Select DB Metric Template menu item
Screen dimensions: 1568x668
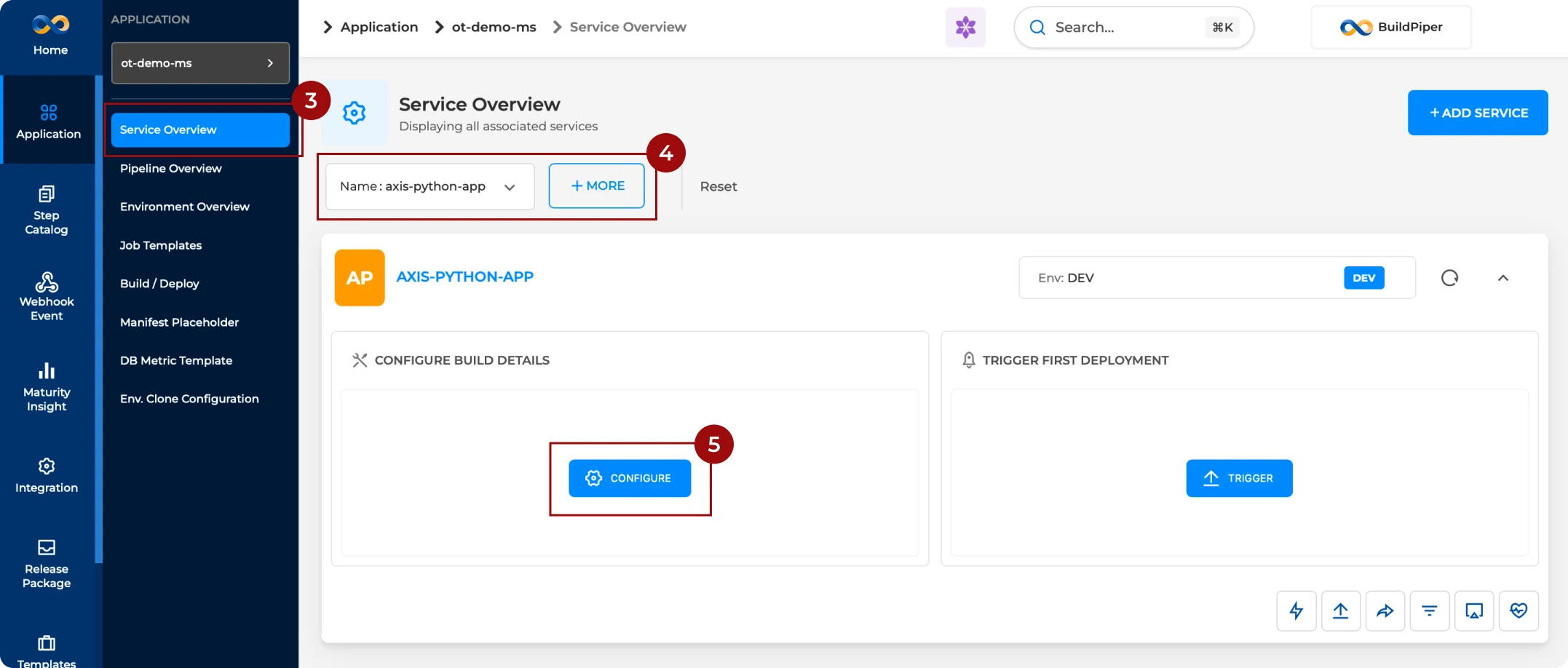point(176,360)
